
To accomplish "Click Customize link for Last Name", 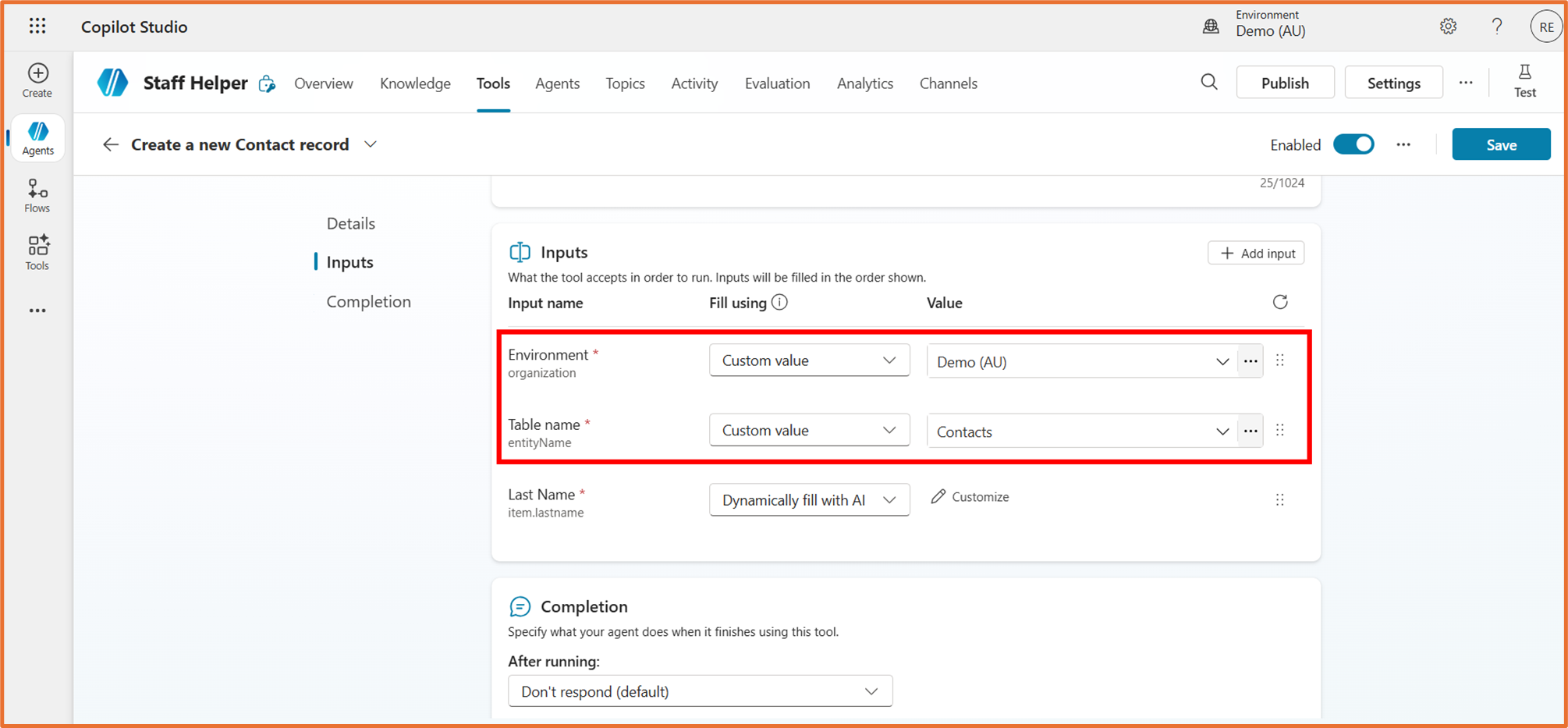I will (970, 497).
